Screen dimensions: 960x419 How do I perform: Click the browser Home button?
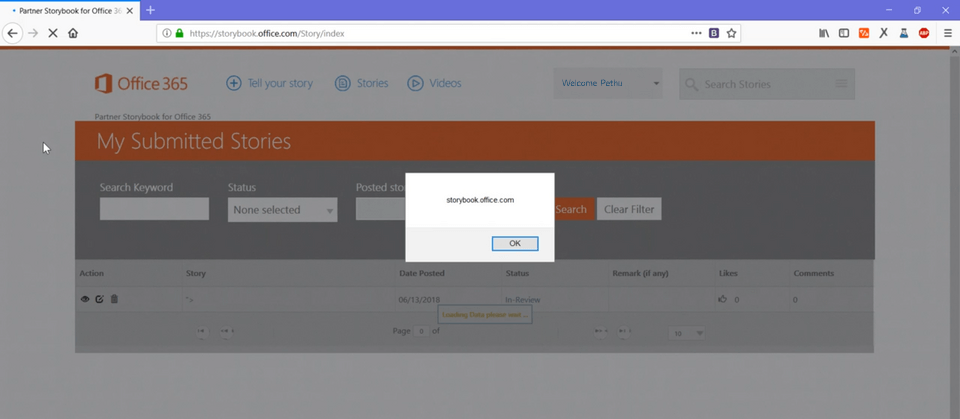pyautogui.click(x=73, y=33)
